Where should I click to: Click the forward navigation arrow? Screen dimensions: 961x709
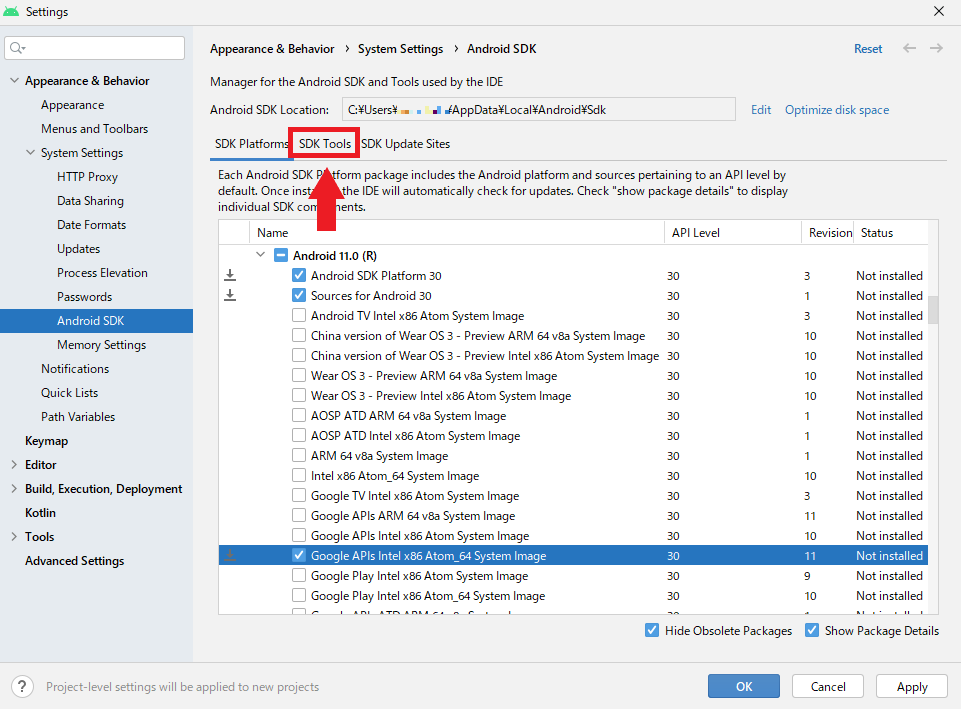point(936,48)
